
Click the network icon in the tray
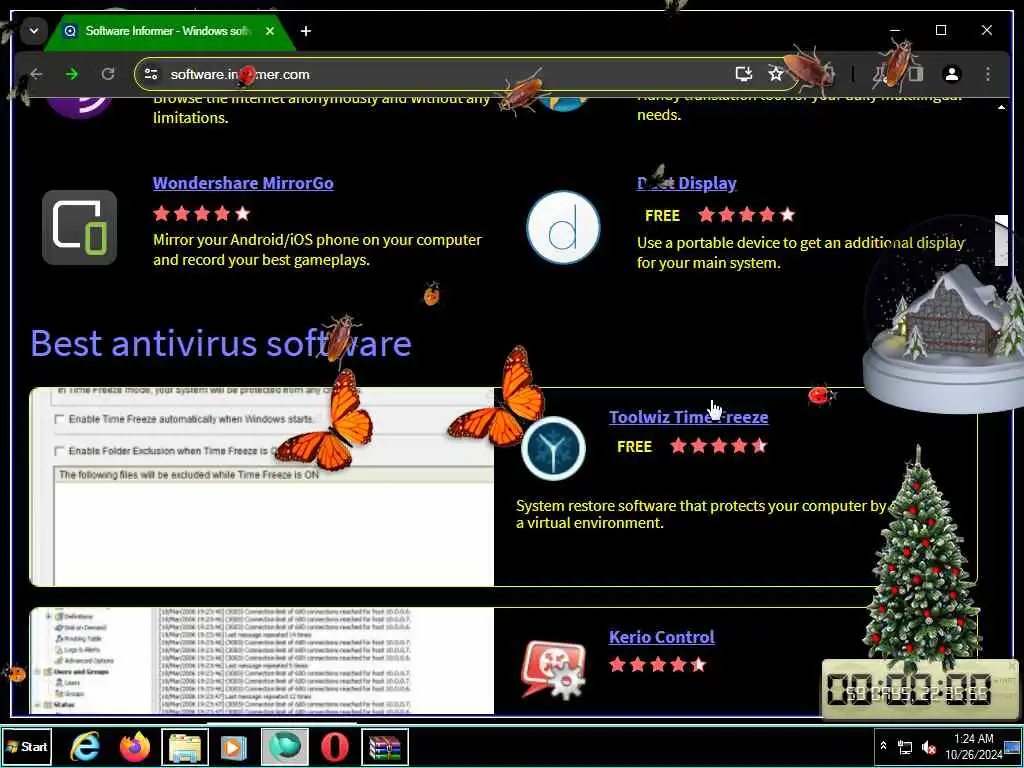tap(905, 747)
